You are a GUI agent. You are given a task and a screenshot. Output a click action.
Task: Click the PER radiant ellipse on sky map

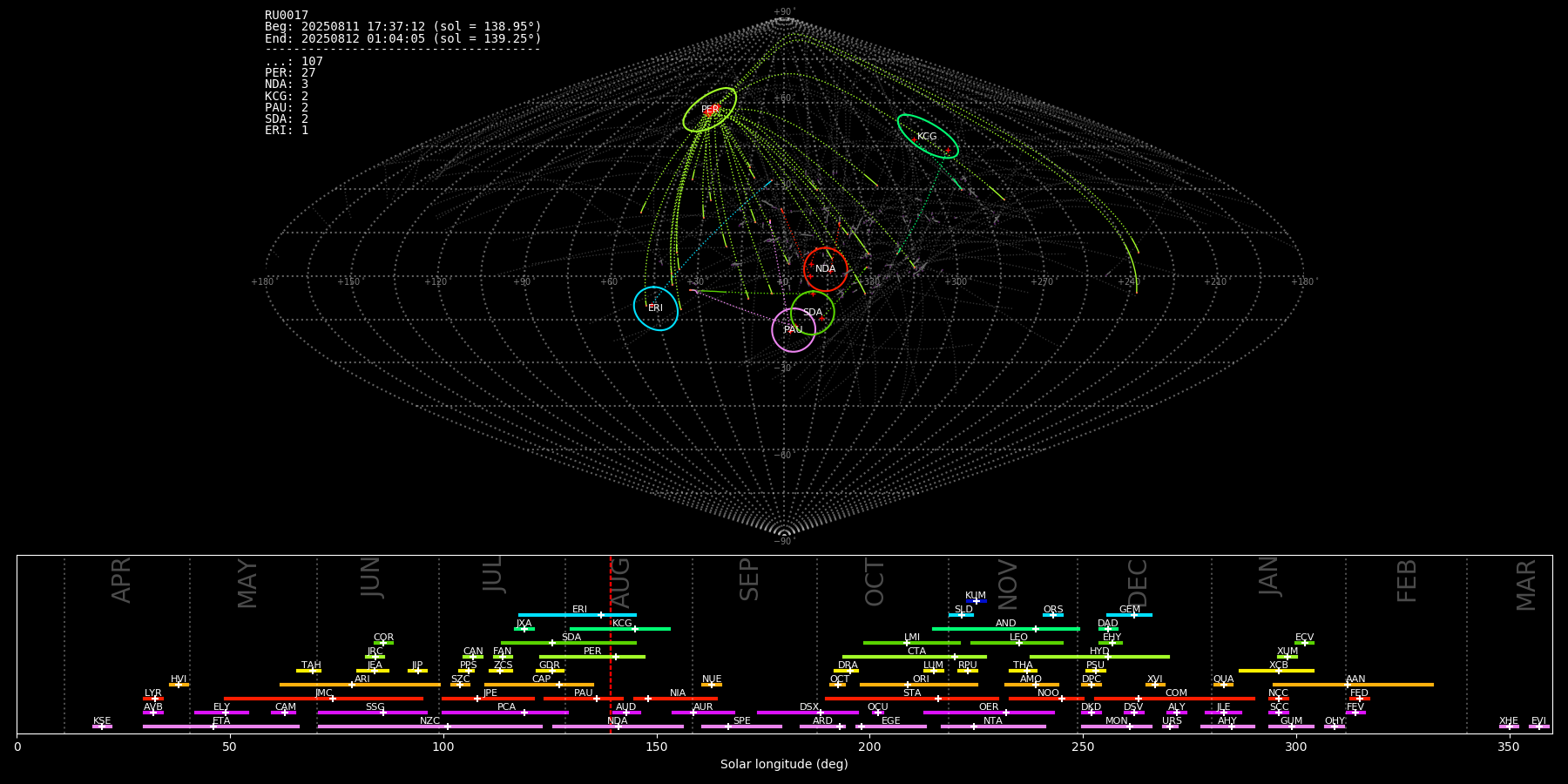pyautogui.click(x=709, y=110)
